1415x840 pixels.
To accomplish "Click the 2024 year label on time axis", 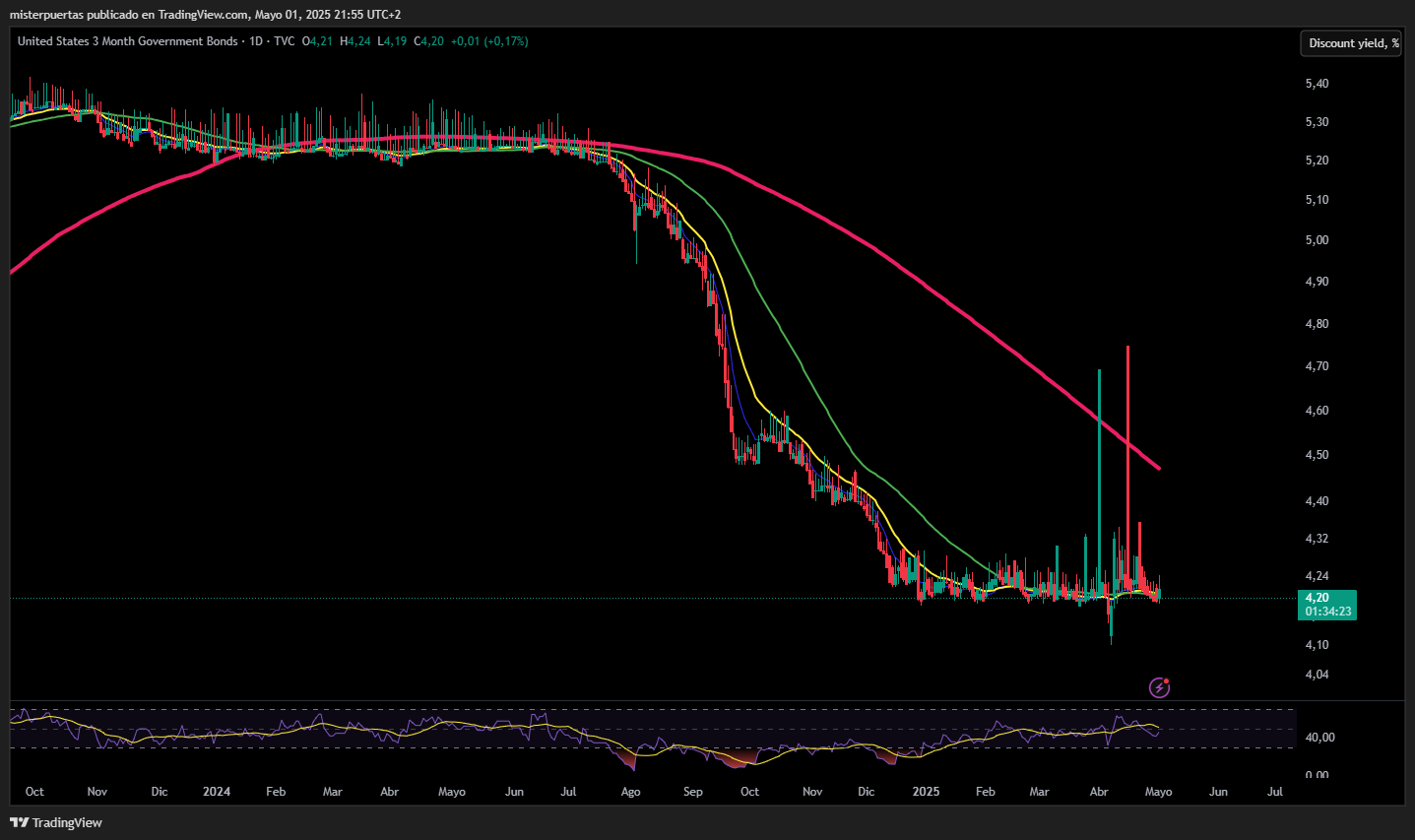I will point(217,792).
